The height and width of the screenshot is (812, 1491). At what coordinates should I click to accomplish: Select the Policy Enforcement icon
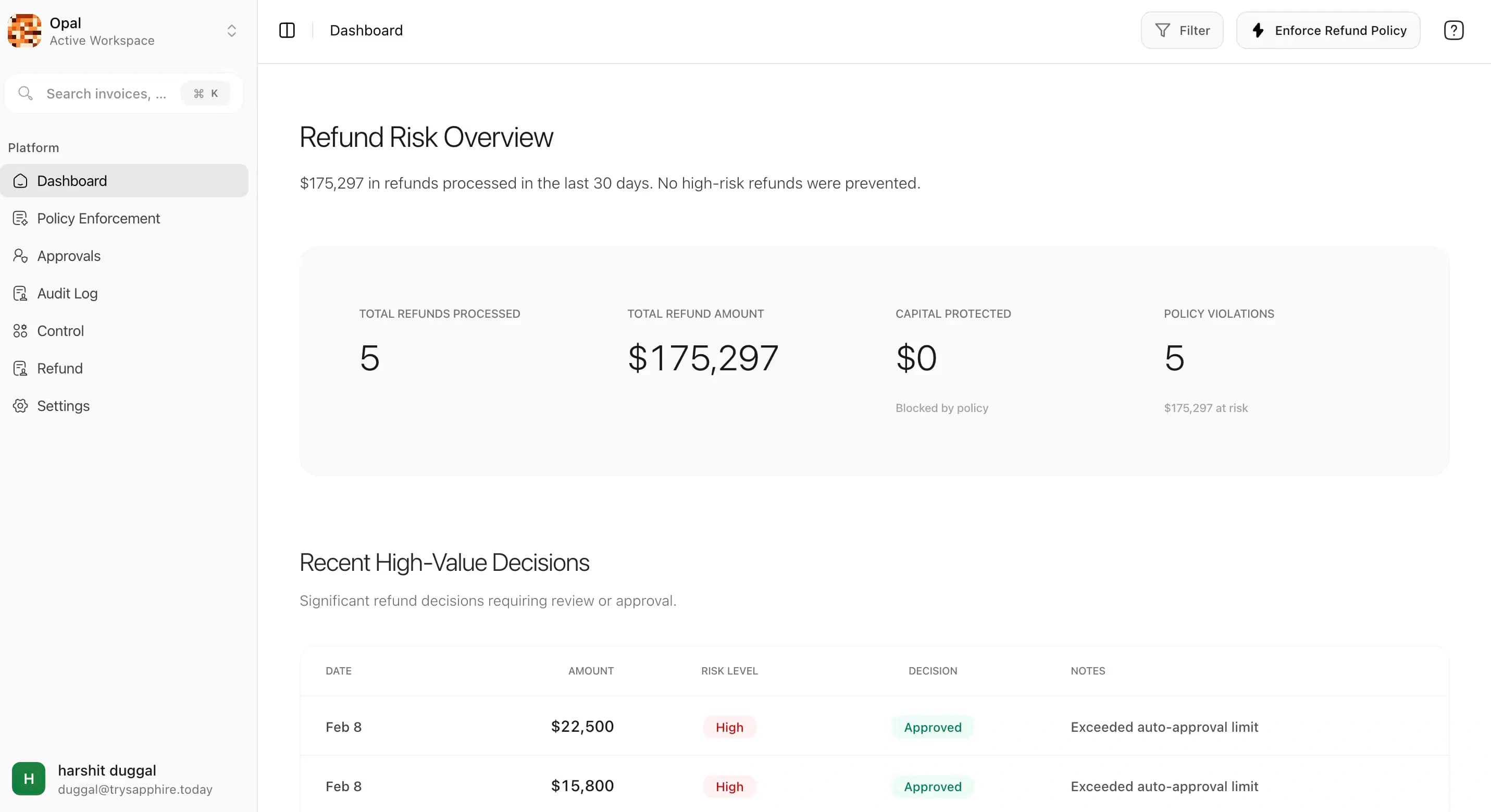pyautogui.click(x=20, y=218)
